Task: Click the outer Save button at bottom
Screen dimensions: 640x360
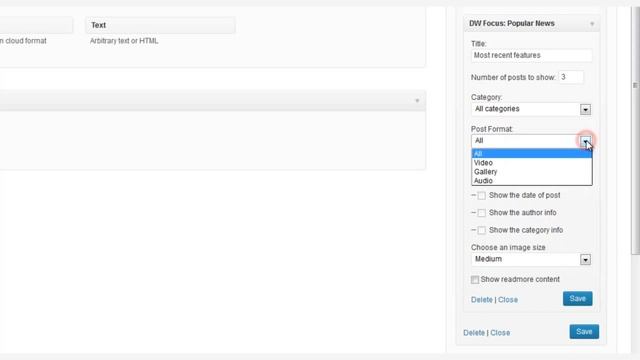Action: 584,331
